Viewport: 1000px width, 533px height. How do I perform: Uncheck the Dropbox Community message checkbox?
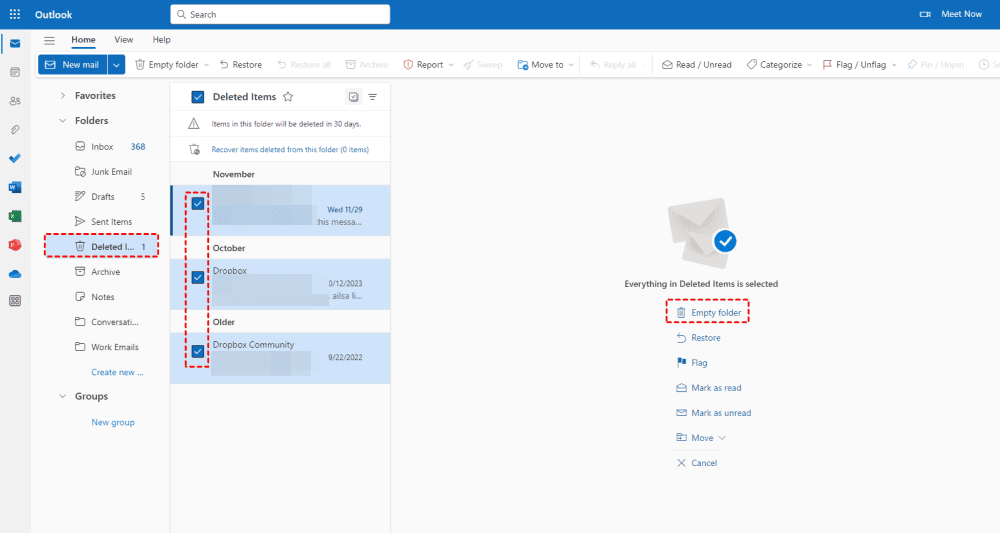point(198,351)
